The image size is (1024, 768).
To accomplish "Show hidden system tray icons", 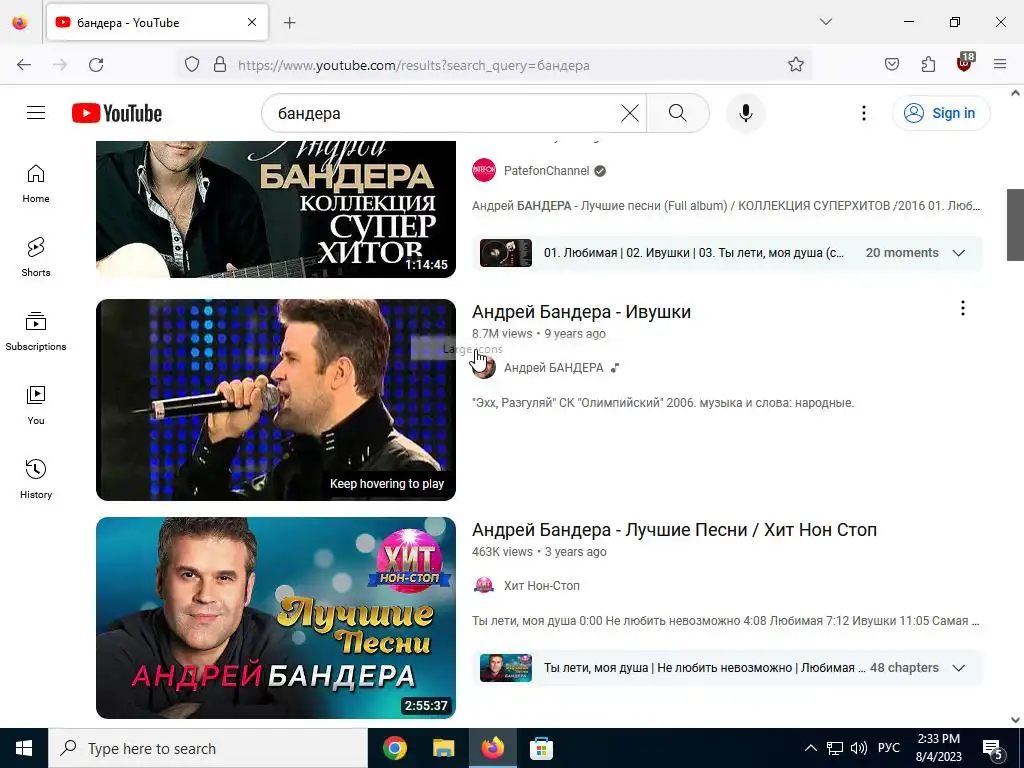I will coord(810,748).
